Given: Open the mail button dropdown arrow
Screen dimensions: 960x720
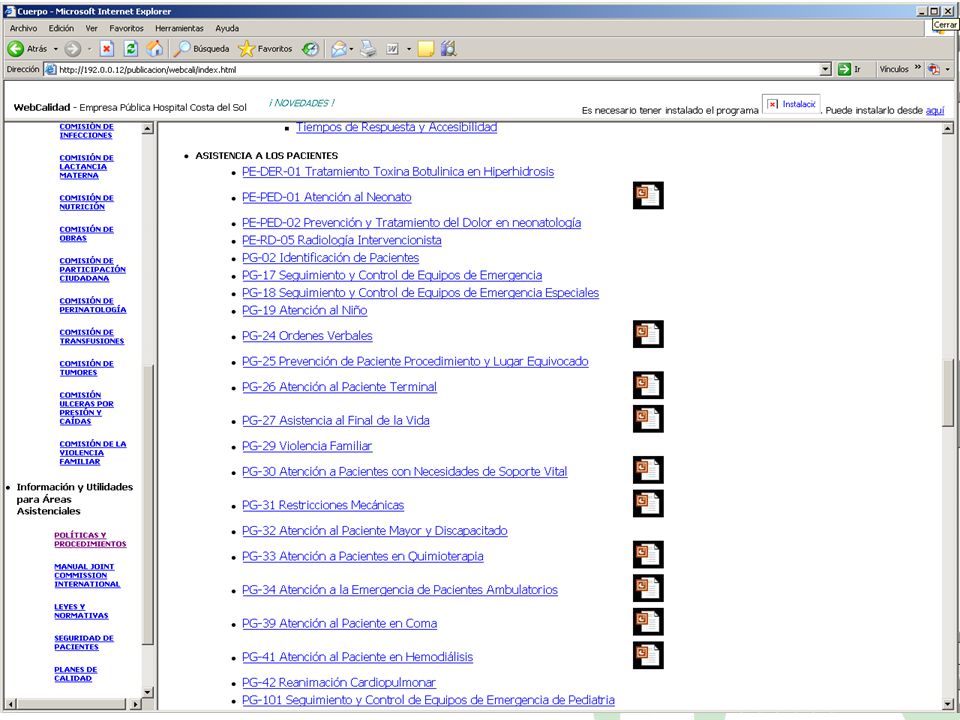Looking at the screenshot, I should pyautogui.click(x=351, y=49).
